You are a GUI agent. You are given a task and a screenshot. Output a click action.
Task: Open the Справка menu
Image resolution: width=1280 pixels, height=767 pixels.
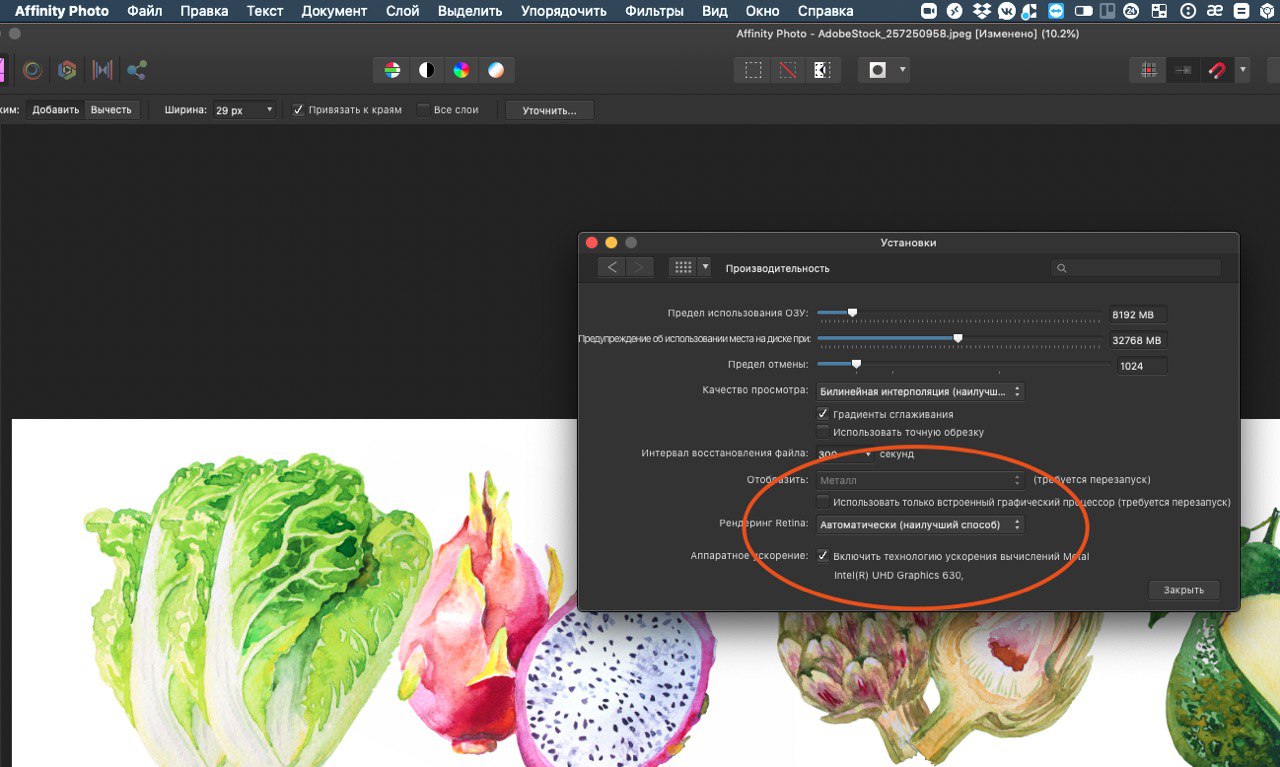pos(825,11)
